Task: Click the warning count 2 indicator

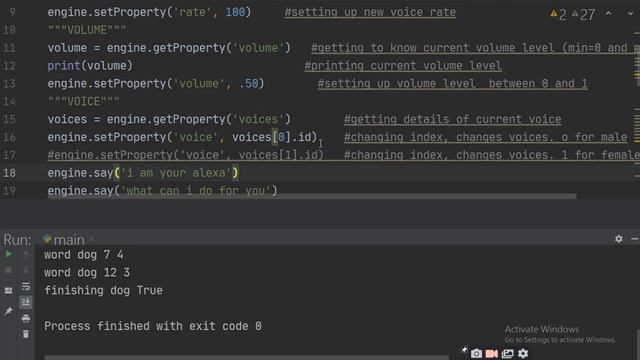Action: (x=558, y=15)
